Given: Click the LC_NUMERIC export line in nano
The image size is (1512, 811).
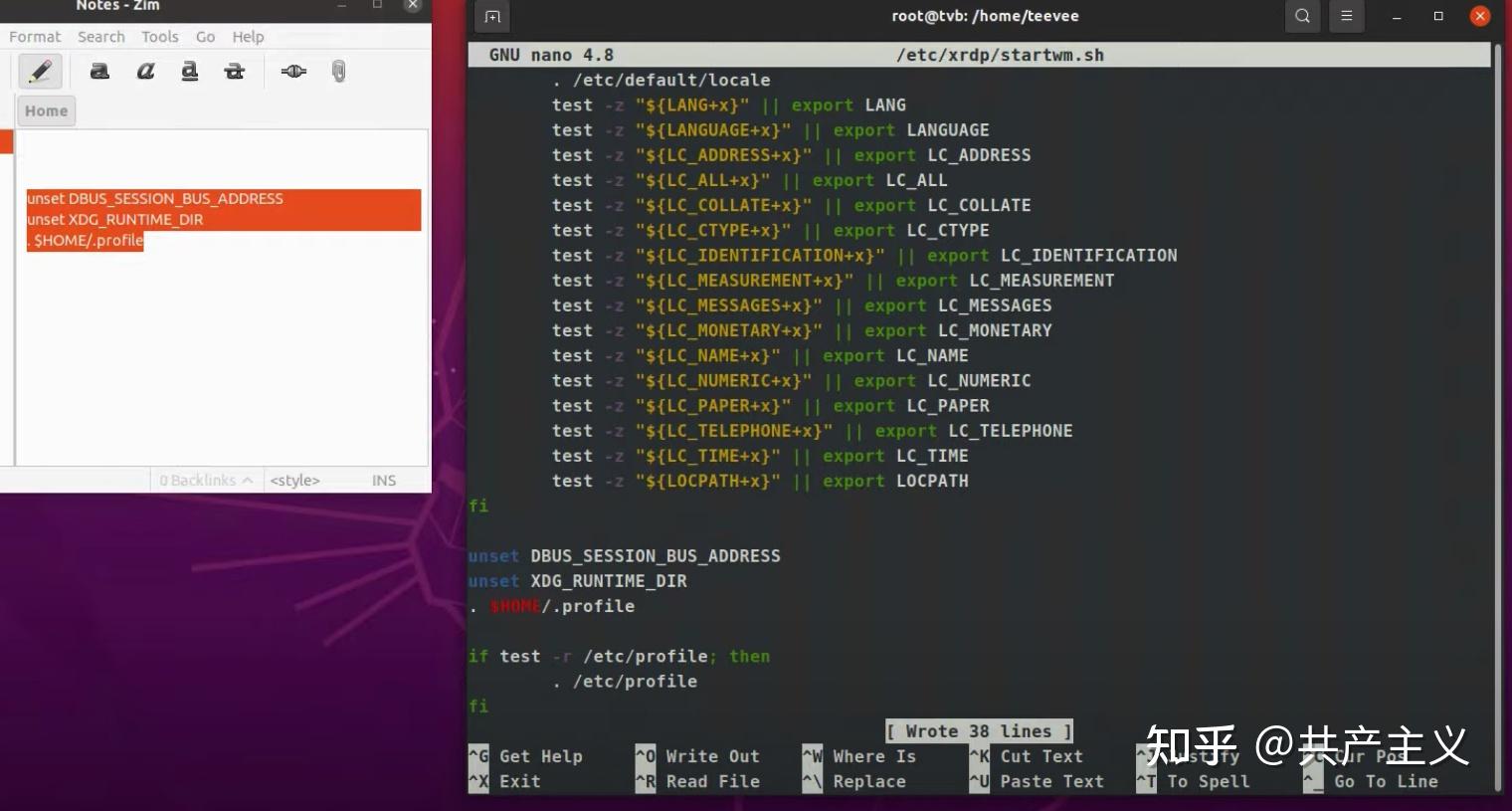Looking at the screenshot, I should tap(792, 381).
